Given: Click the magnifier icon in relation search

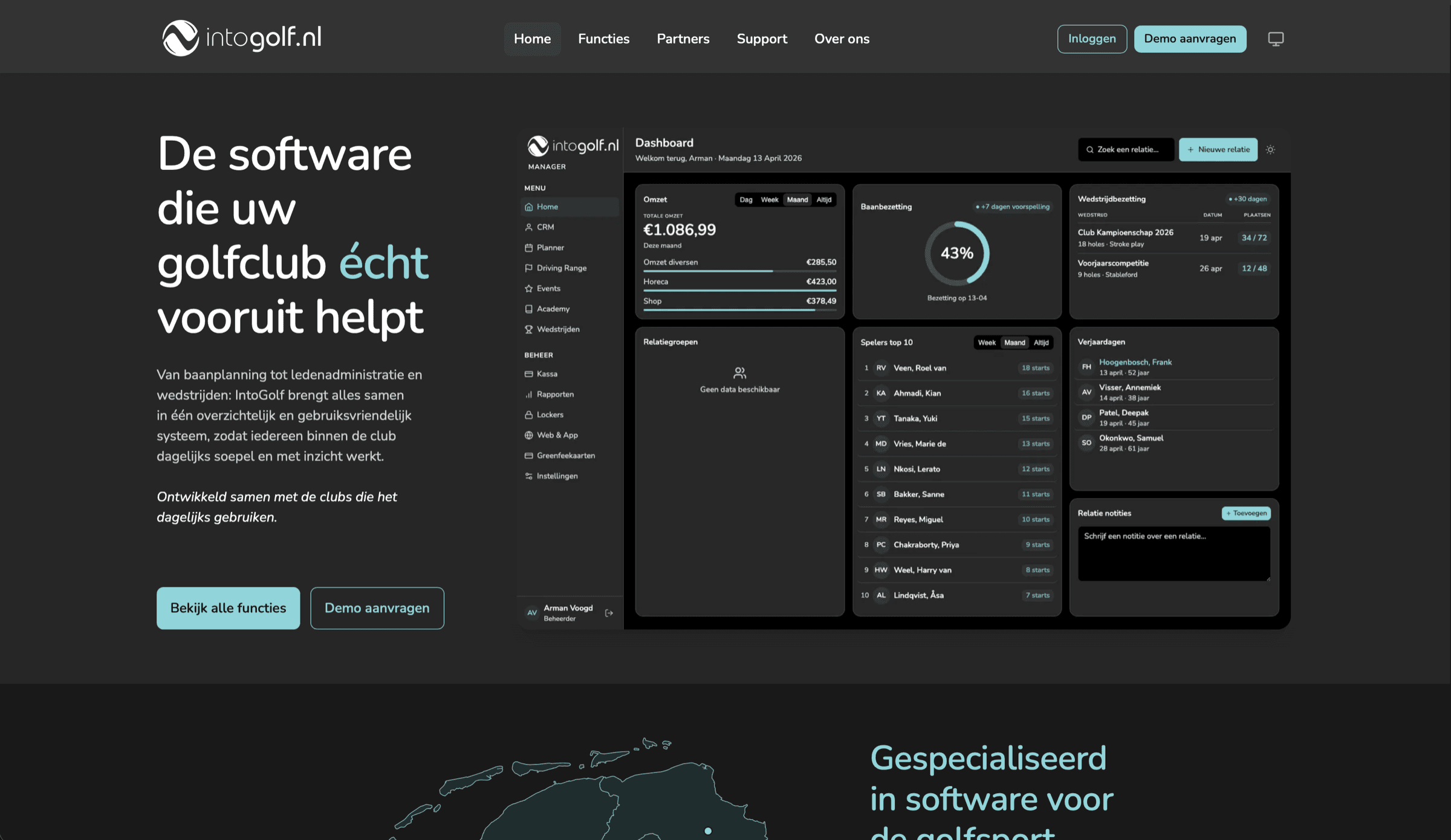Looking at the screenshot, I should pyautogui.click(x=1089, y=150).
